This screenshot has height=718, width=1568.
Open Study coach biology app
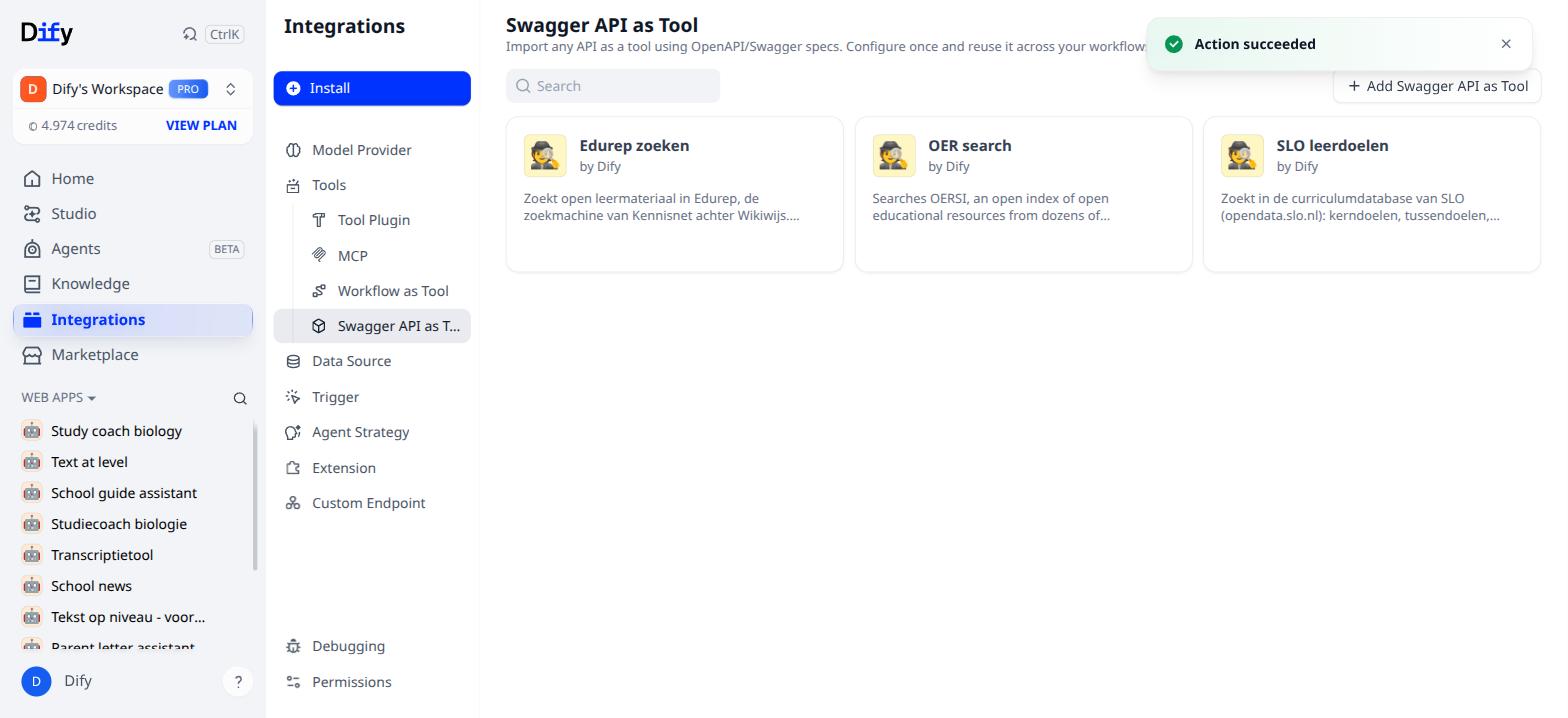coord(116,431)
